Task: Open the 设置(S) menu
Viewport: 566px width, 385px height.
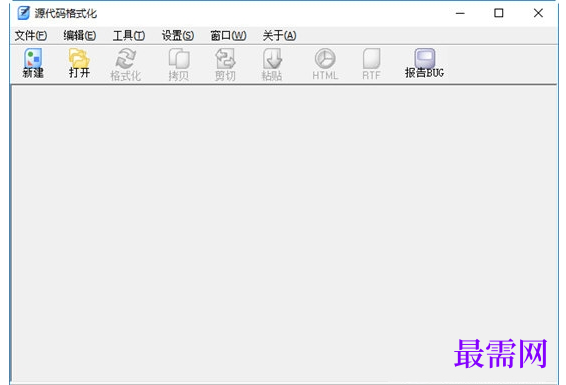Action: pyautogui.click(x=178, y=35)
